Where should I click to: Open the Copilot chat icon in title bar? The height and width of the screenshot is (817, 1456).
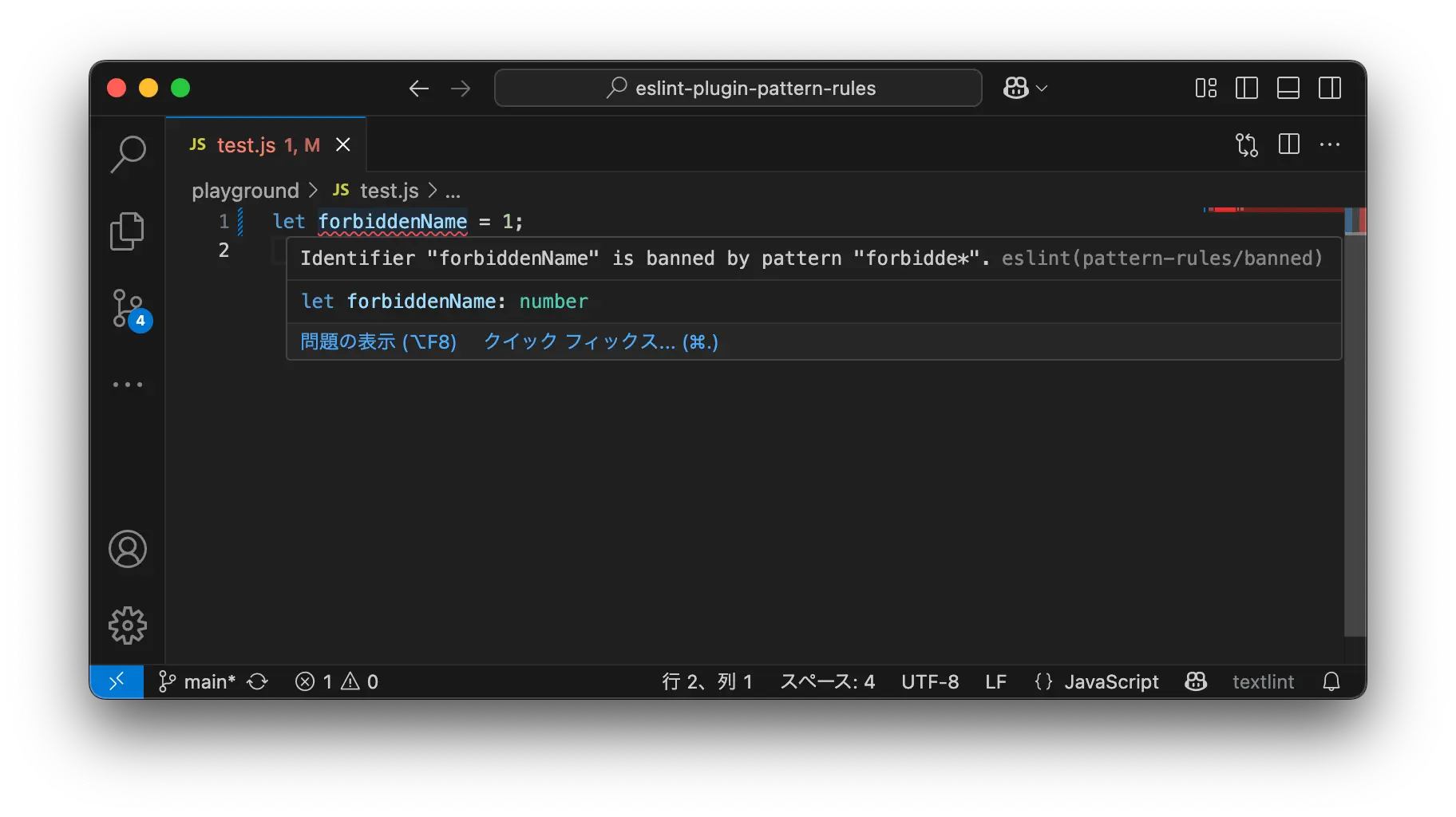coord(1015,88)
